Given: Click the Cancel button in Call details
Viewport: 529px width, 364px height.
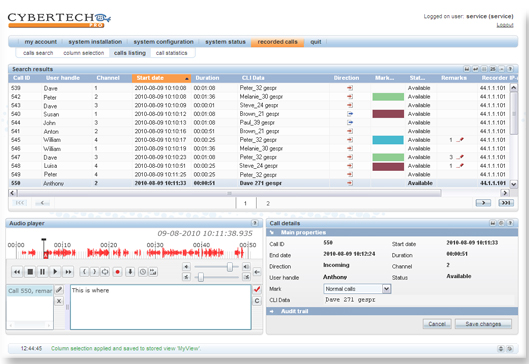Looking at the screenshot, I should 437,324.
